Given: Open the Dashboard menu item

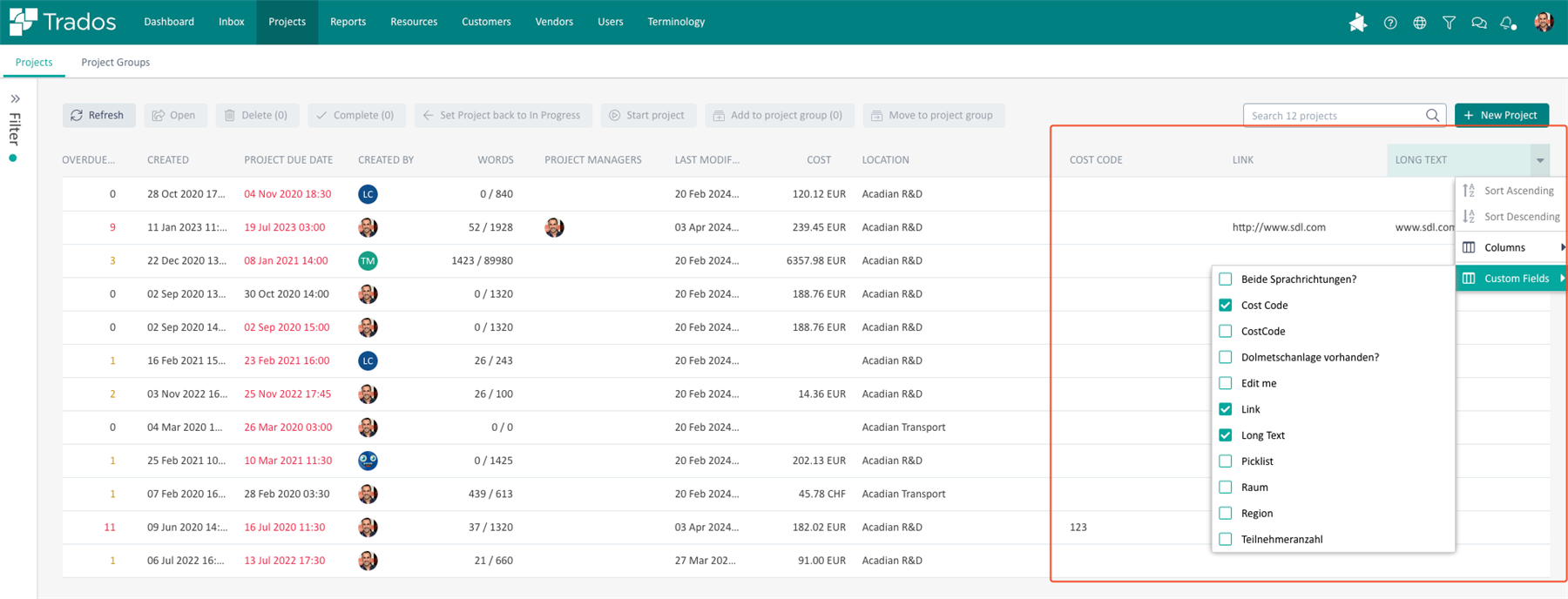Looking at the screenshot, I should pyautogui.click(x=169, y=22).
